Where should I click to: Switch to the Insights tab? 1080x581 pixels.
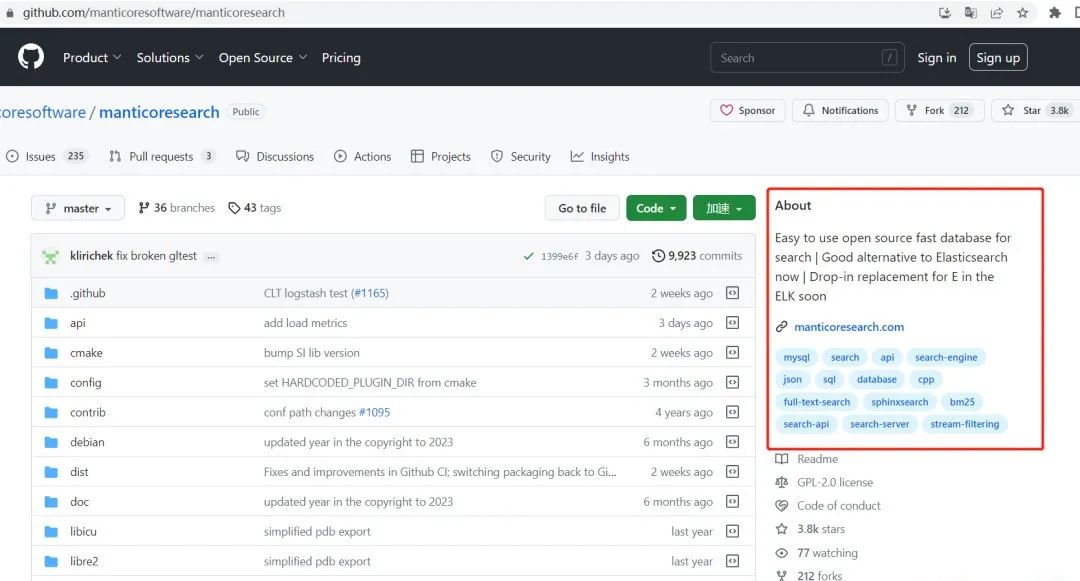point(600,156)
